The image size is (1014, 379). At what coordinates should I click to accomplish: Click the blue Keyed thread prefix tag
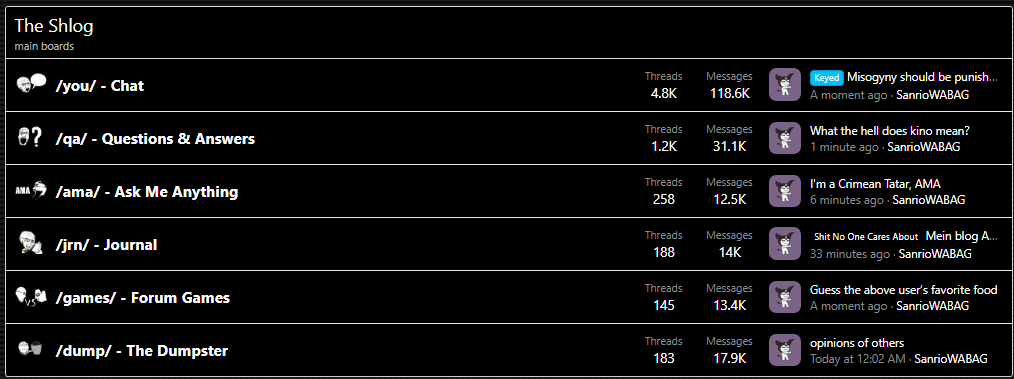pyautogui.click(x=826, y=78)
